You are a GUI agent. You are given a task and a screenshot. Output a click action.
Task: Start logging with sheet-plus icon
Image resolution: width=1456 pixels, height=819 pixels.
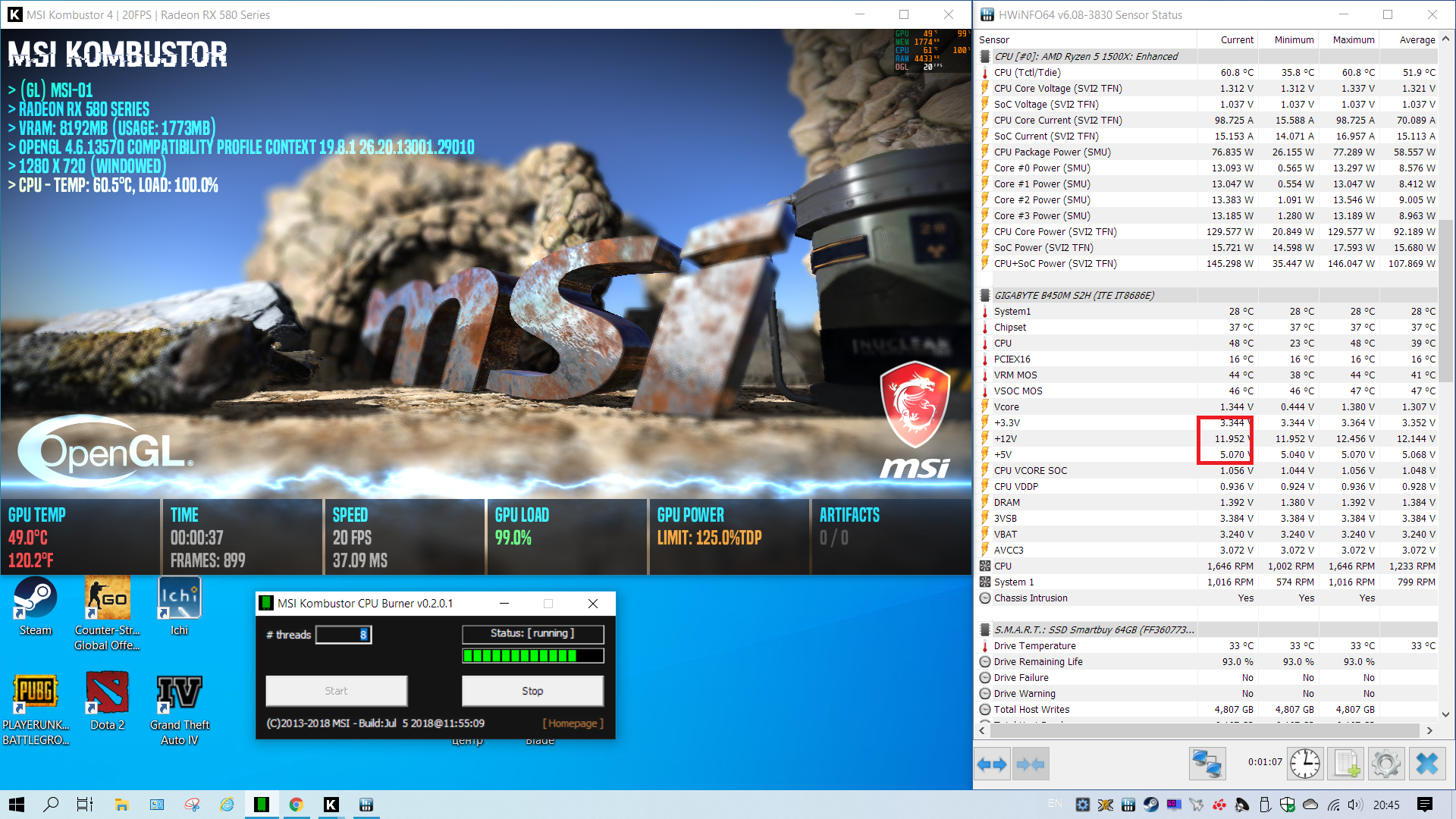1346,764
